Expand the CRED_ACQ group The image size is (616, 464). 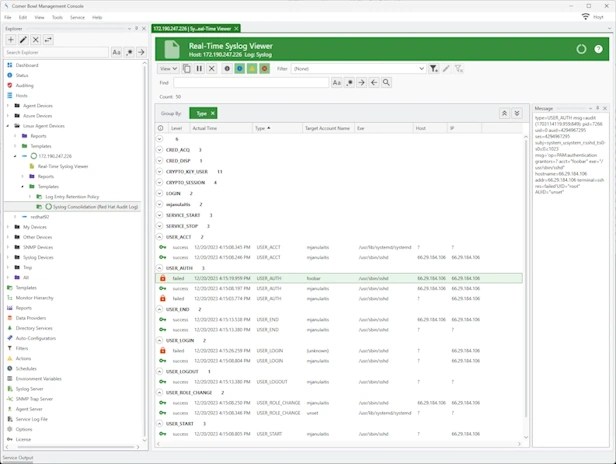coord(160,150)
